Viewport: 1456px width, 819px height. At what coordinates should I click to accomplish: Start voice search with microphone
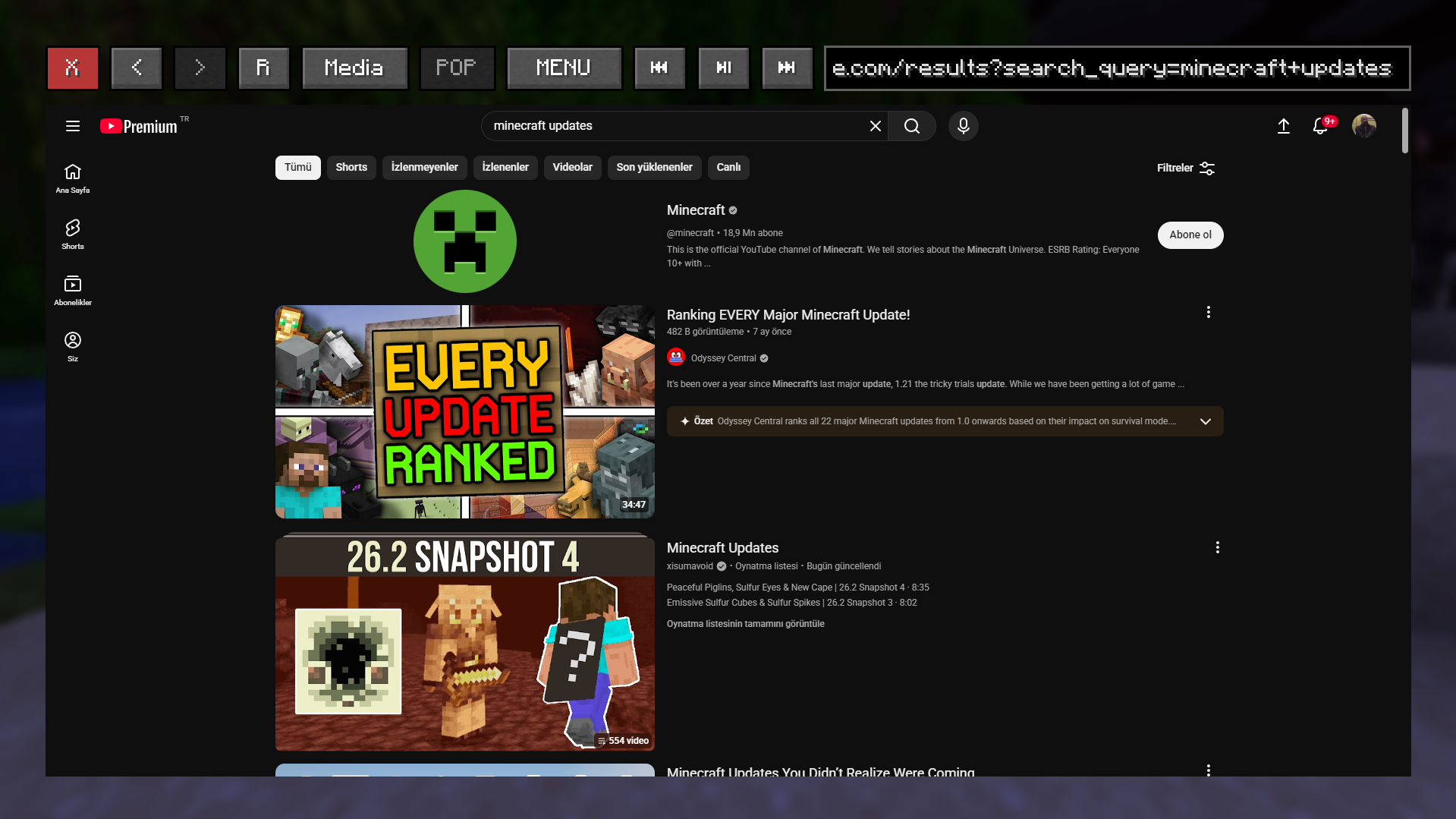964,126
